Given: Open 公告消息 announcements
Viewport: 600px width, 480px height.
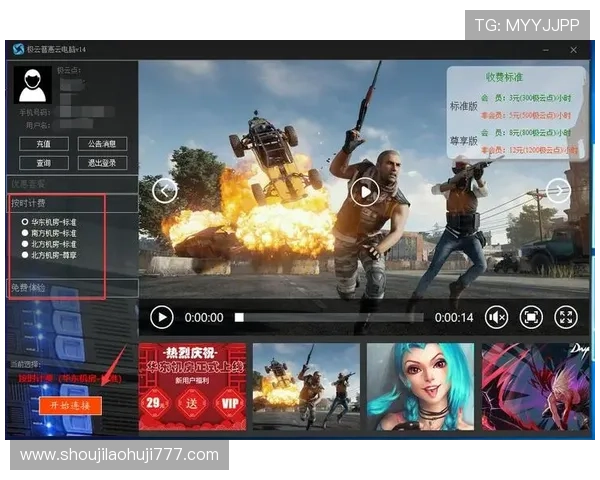Looking at the screenshot, I should click(101, 143).
